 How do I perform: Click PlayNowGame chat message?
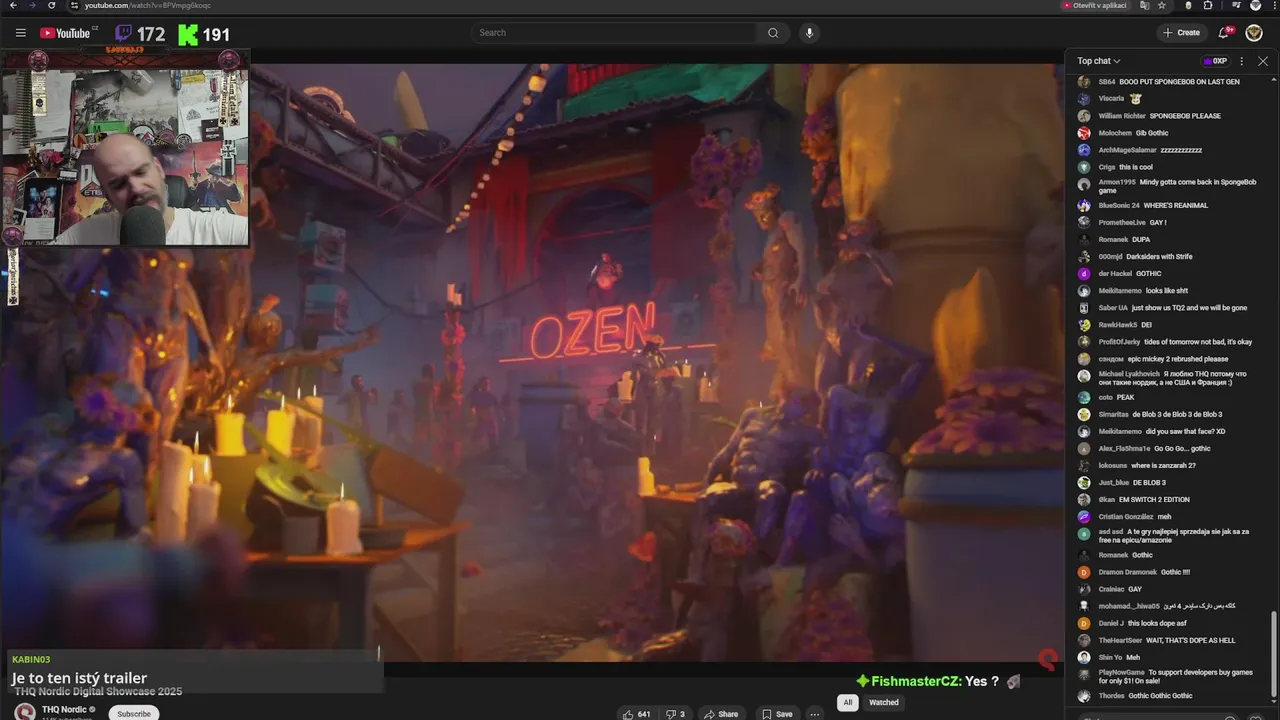(1176, 676)
